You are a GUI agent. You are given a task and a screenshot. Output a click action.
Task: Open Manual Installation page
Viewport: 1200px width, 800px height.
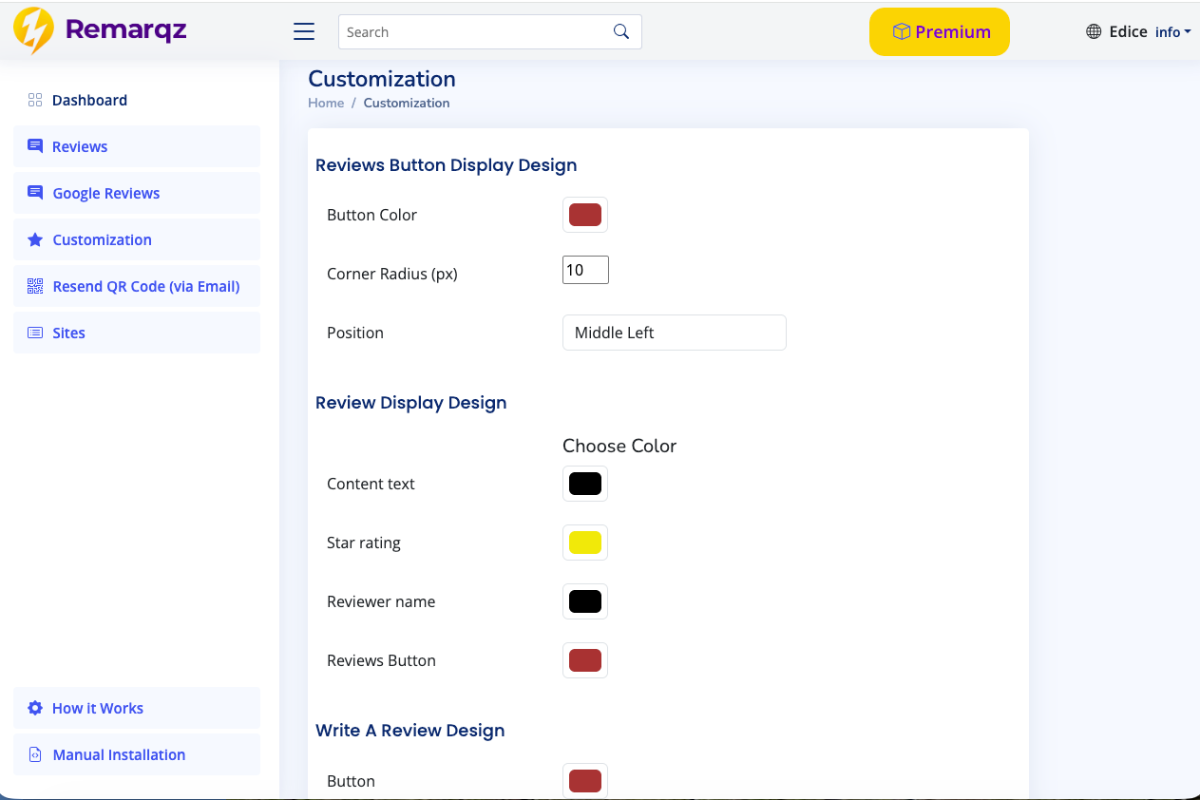pyautogui.click(x=119, y=755)
